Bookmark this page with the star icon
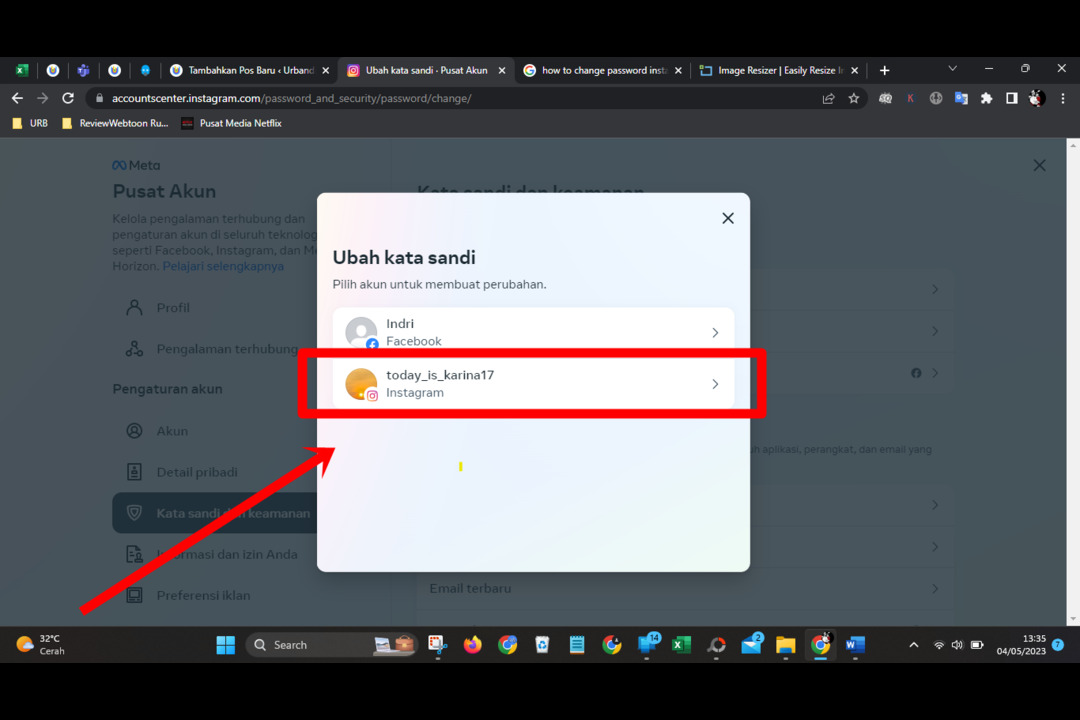This screenshot has width=1080, height=720. (854, 99)
